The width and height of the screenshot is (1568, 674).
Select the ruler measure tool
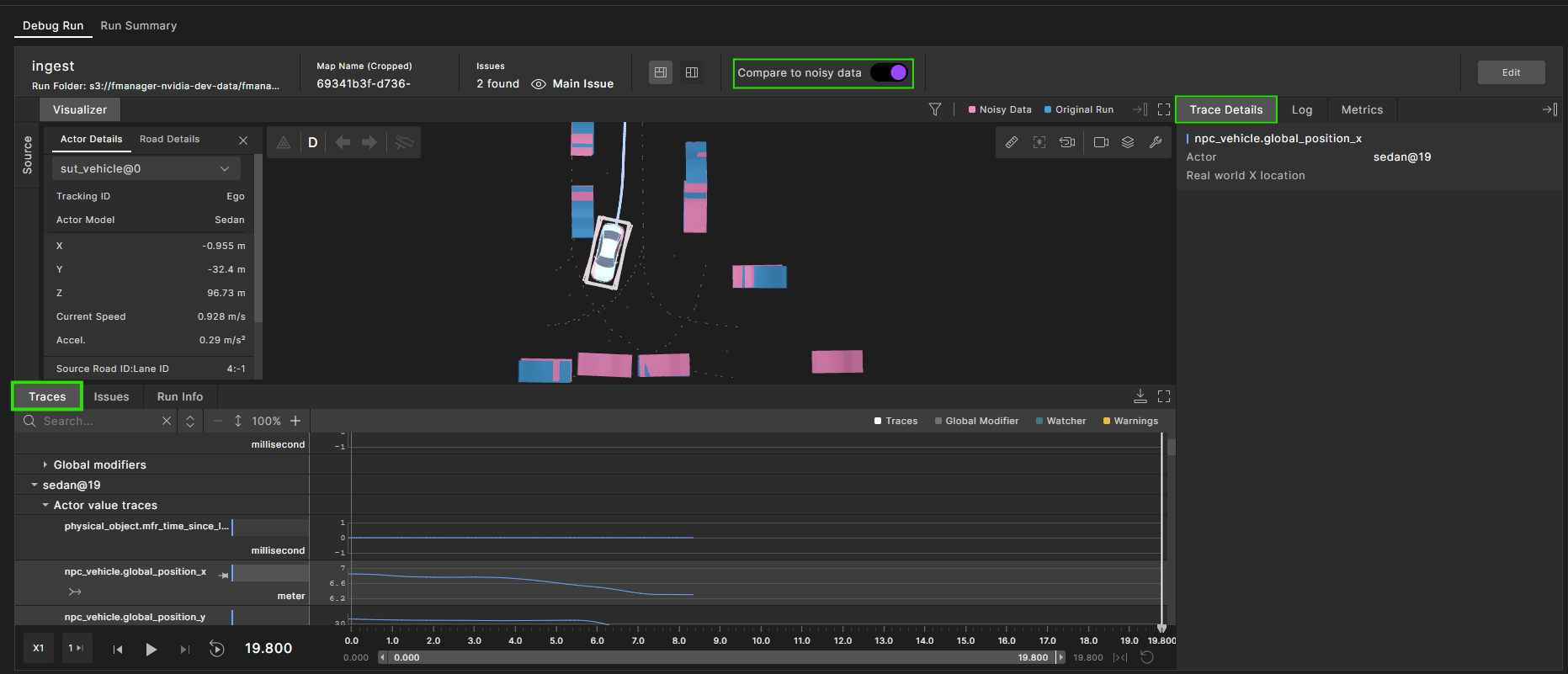click(1012, 142)
